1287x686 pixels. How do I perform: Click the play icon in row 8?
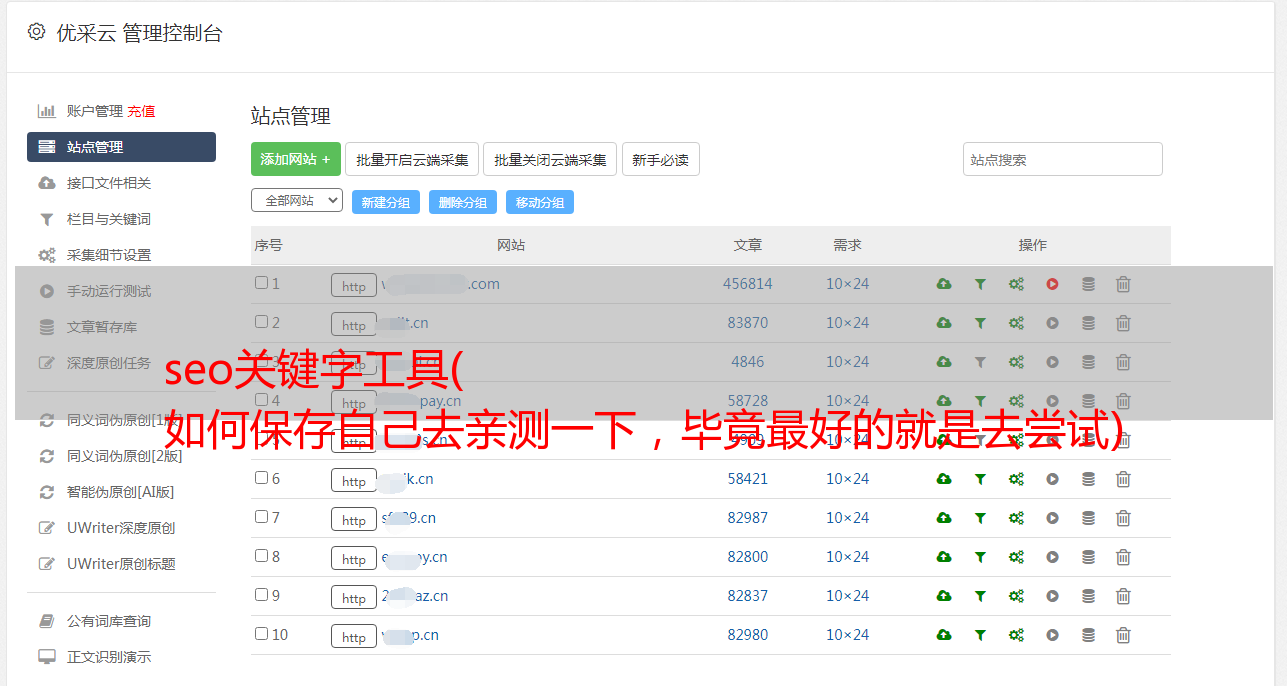pyautogui.click(x=1052, y=557)
